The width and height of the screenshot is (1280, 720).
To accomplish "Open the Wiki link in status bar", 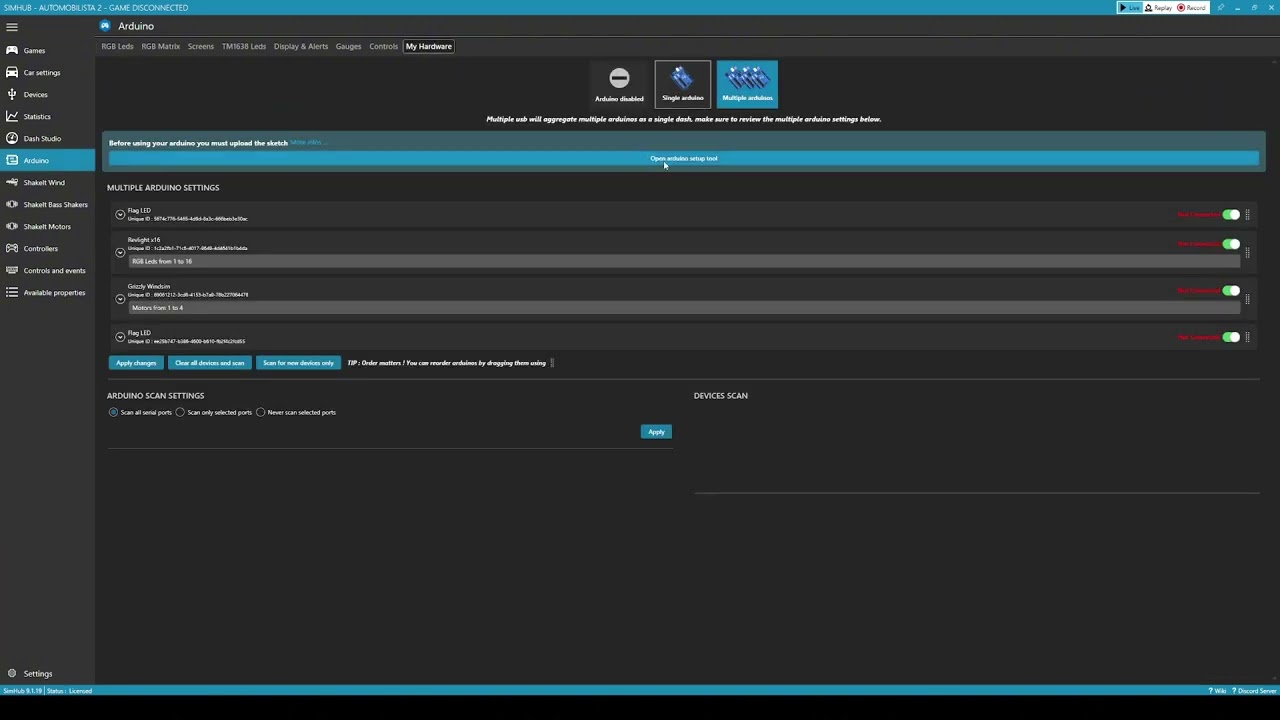I will click(1218, 691).
